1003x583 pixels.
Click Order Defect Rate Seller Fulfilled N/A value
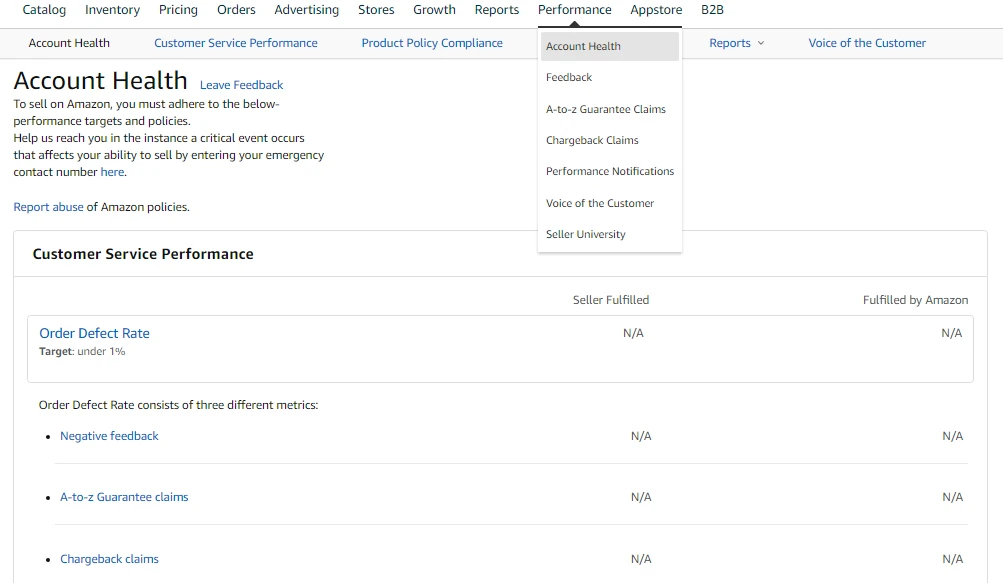(633, 333)
